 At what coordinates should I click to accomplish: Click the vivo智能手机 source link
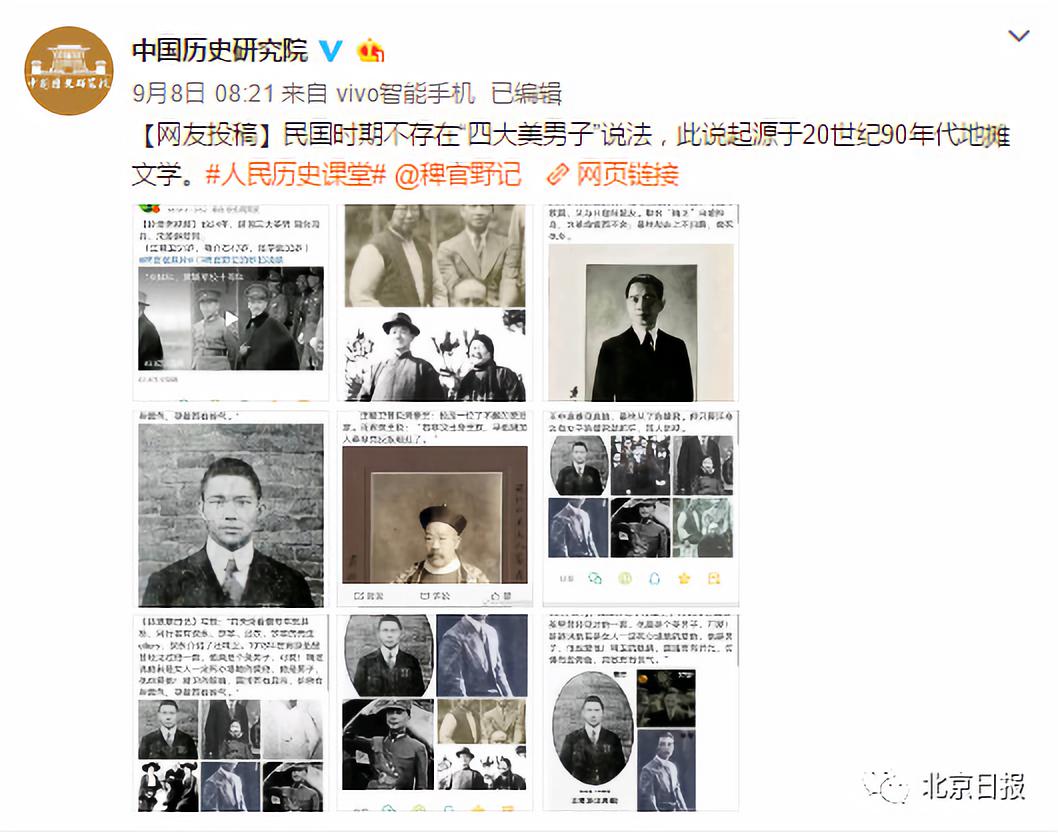tap(406, 93)
